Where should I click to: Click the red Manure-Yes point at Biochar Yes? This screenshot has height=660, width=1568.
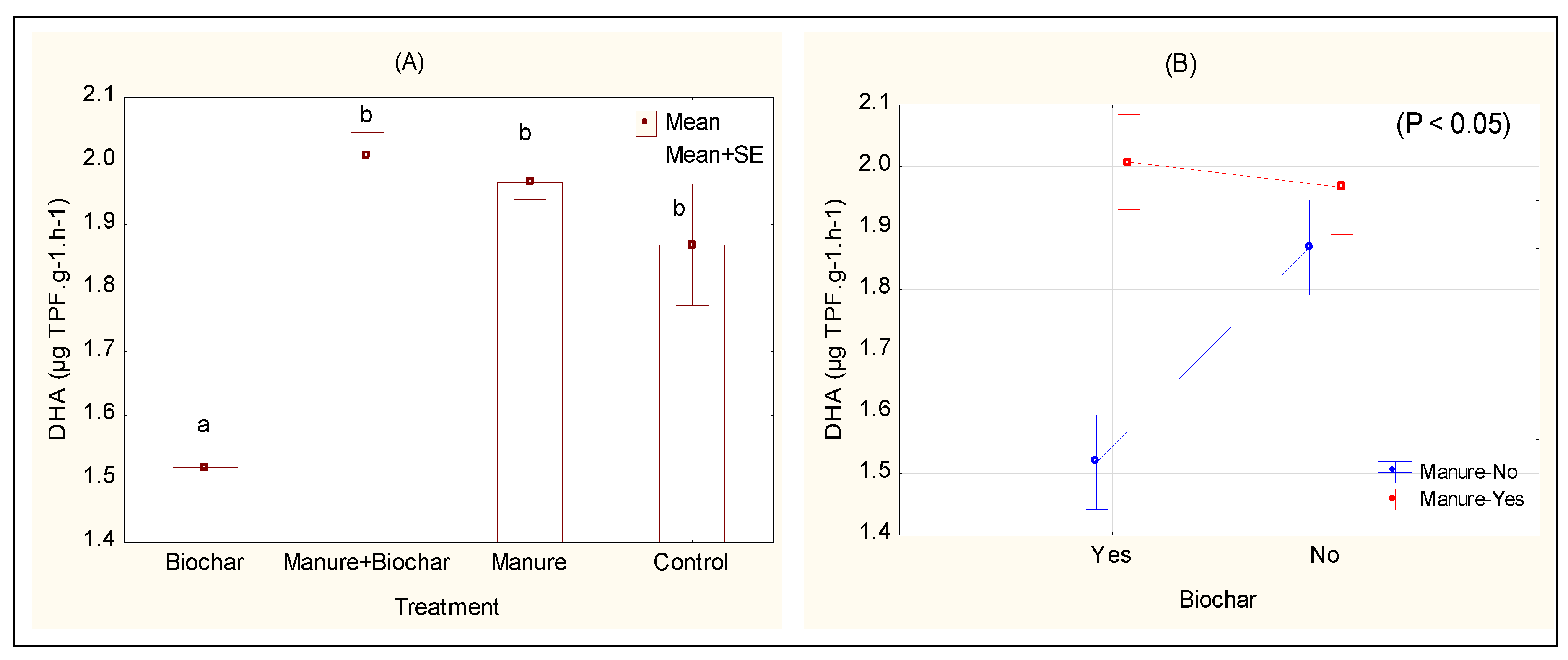click(1127, 162)
